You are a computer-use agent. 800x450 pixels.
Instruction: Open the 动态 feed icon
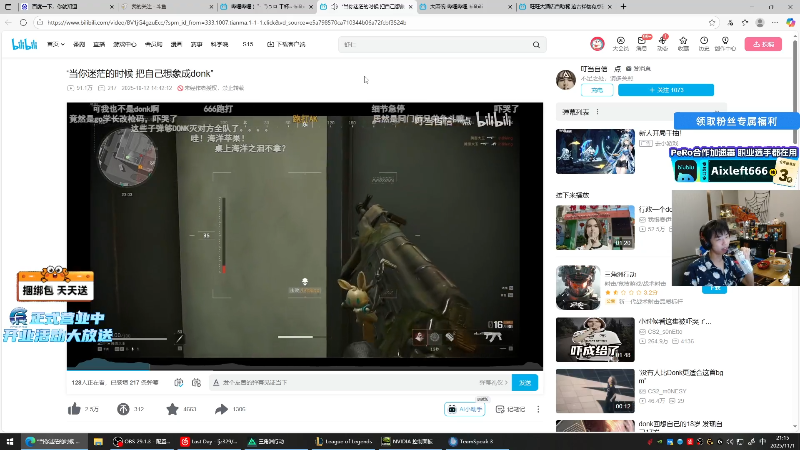[x=662, y=44]
